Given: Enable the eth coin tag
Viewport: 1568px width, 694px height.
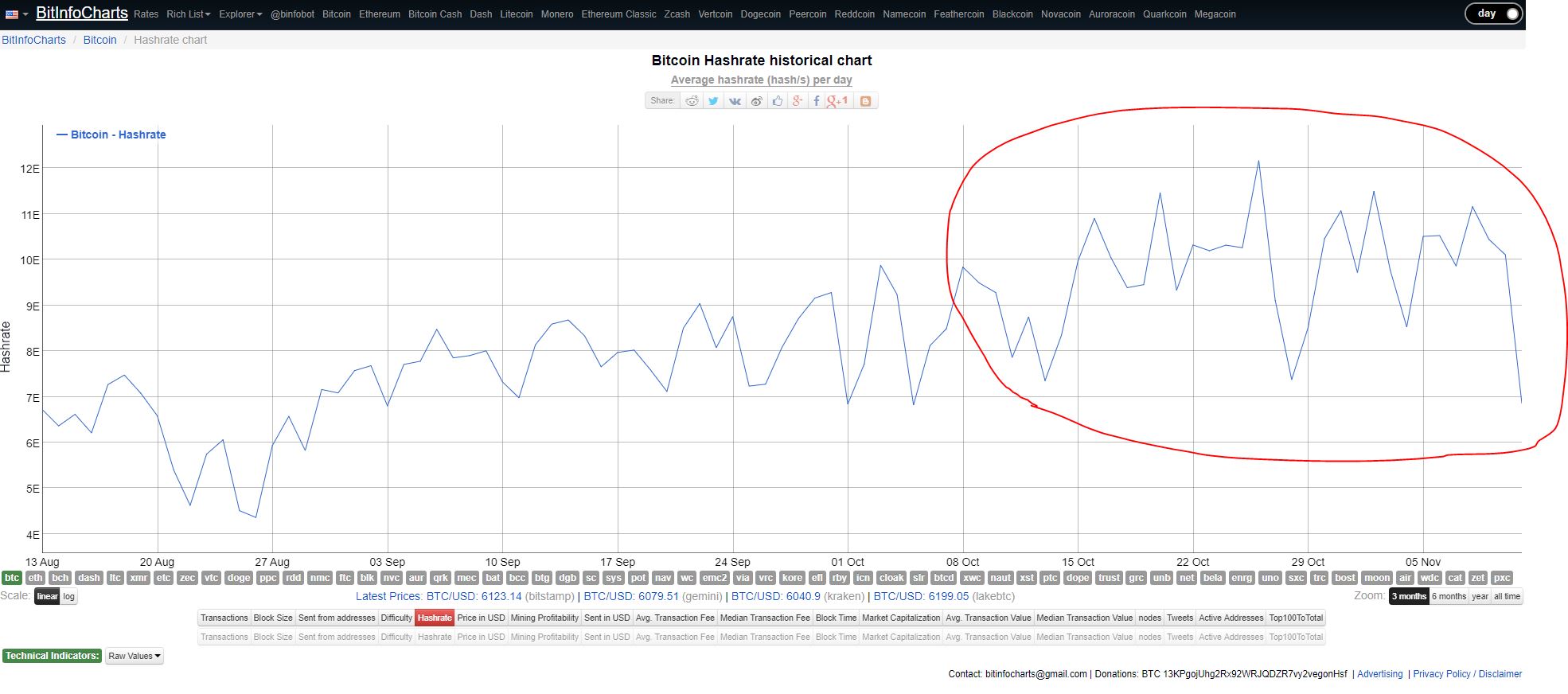Looking at the screenshot, I should click(35, 578).
